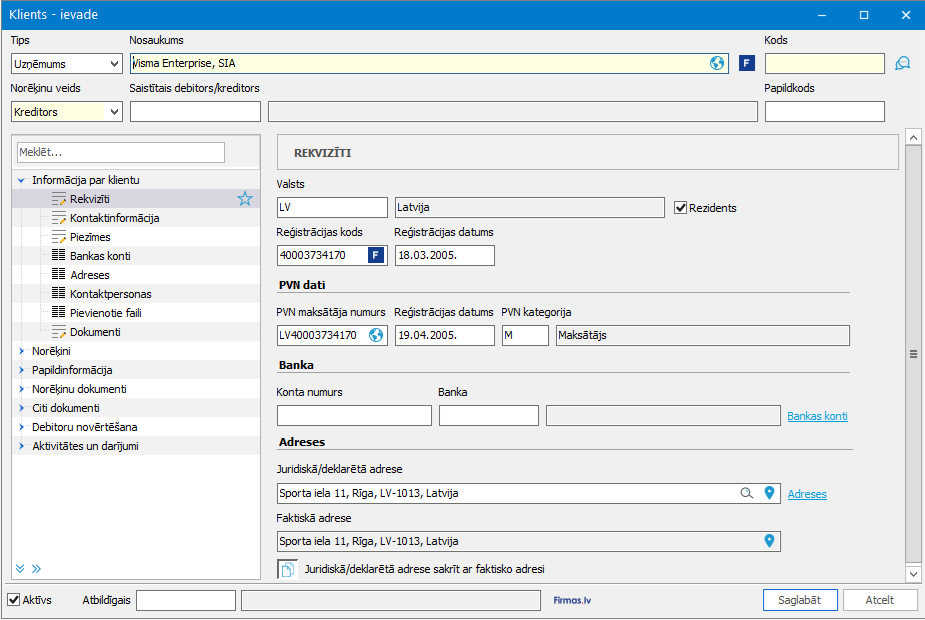925x620 pixels.
Task: Click the vertical scrollbar down arrow
Action: point(912,573)
